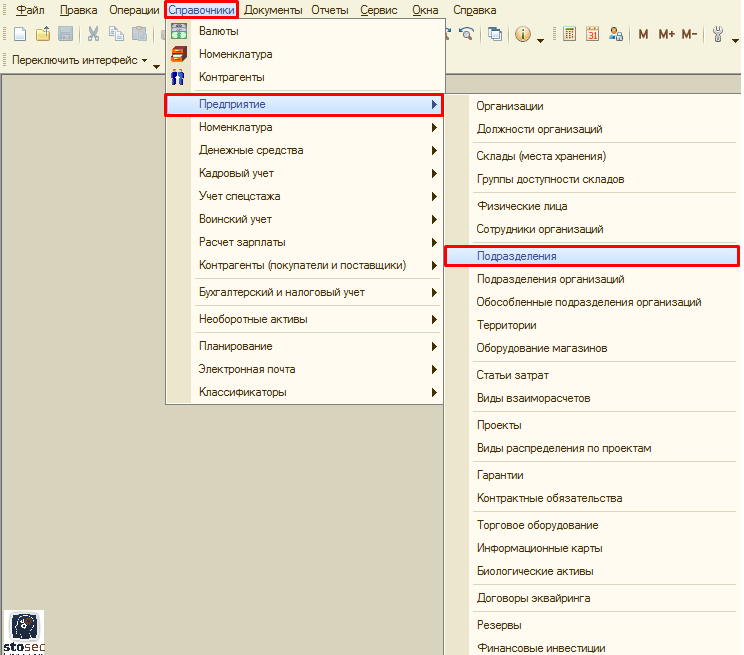Select Валюты in the Справочники menu

[x=219, y=31]
